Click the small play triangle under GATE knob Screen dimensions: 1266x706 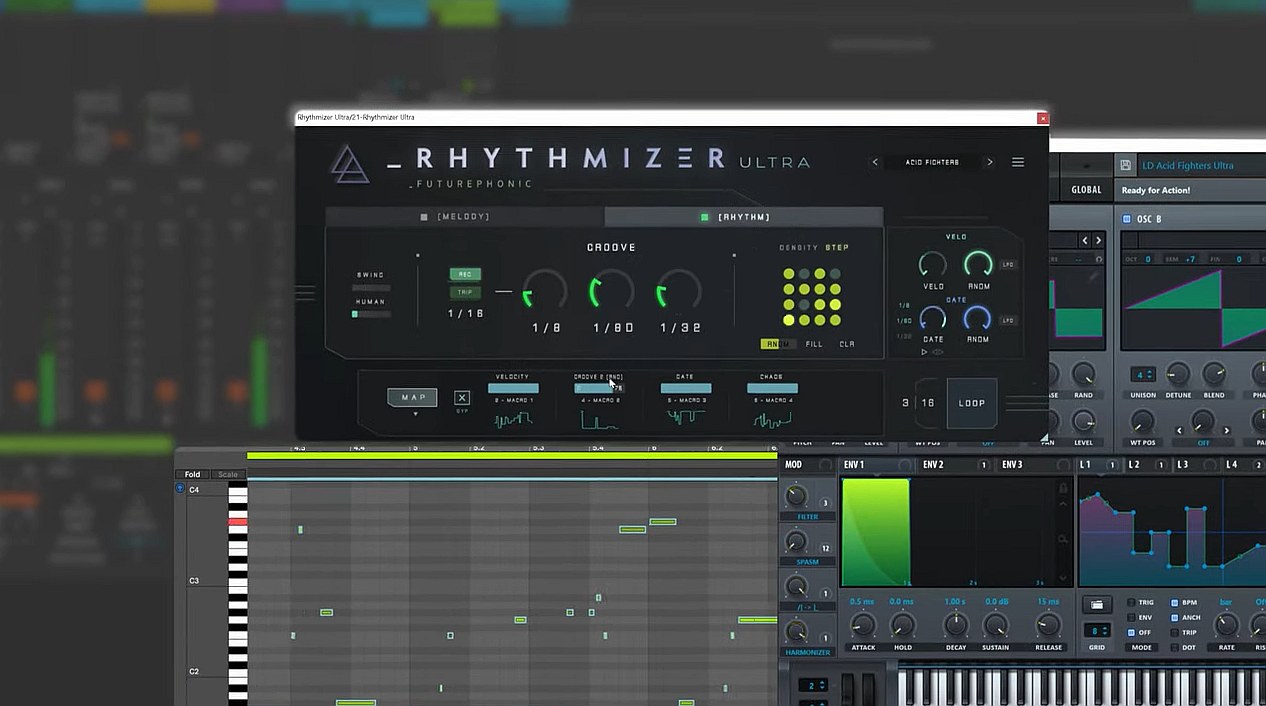click(924, 352)
